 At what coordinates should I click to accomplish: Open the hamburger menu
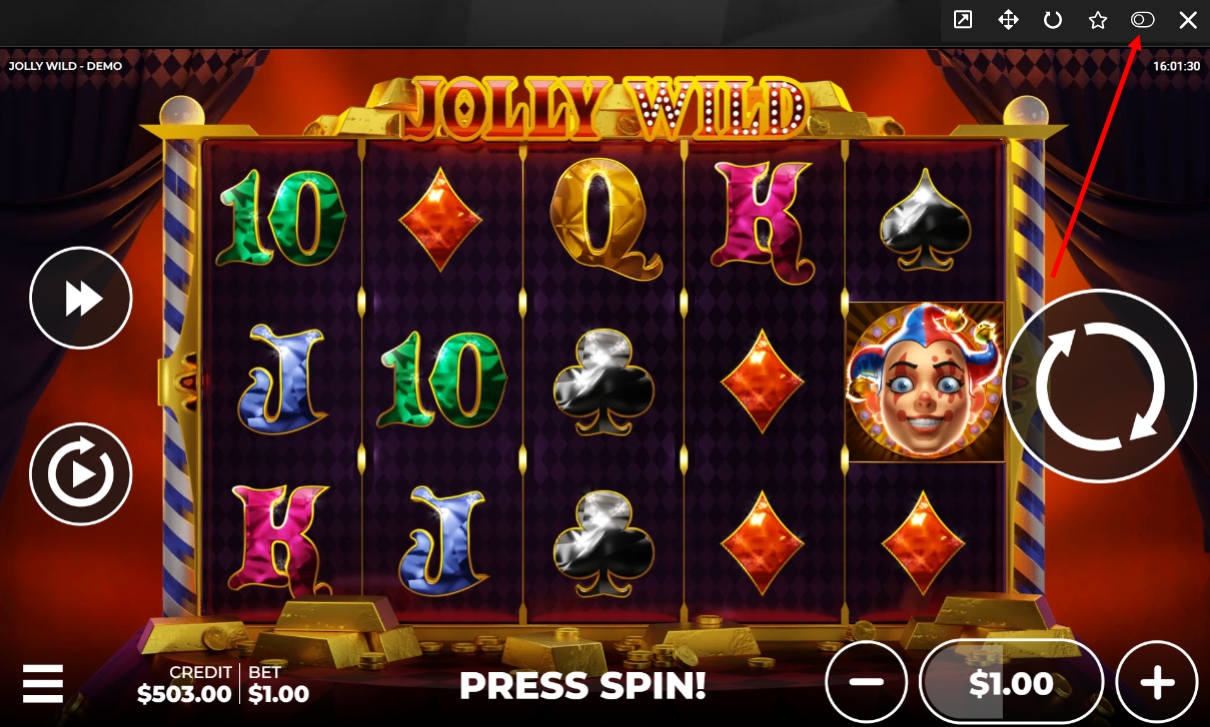click(x=43, y=684)
